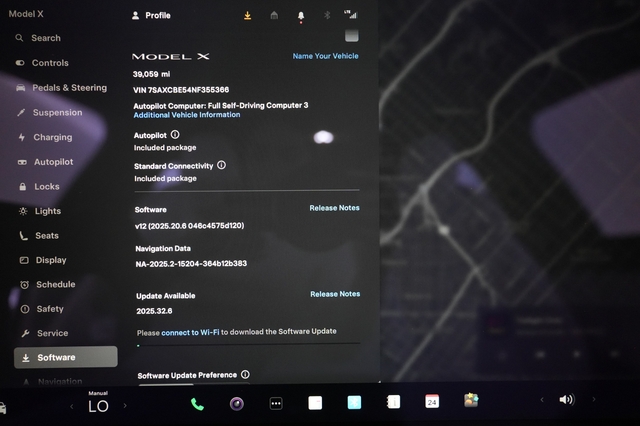
Task: Click the Name Your Vehicle link
Action: point(325,57)
